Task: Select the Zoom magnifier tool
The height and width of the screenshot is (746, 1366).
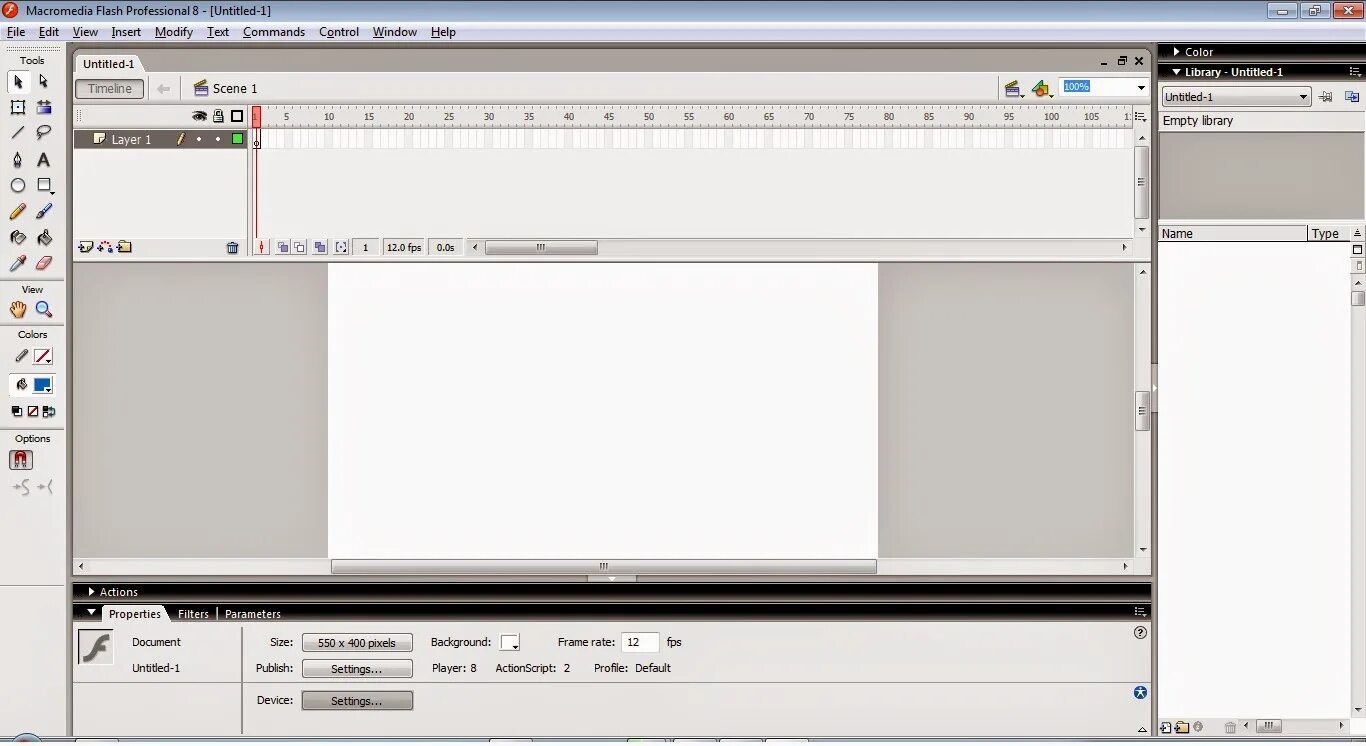Action: click(44, 310)
